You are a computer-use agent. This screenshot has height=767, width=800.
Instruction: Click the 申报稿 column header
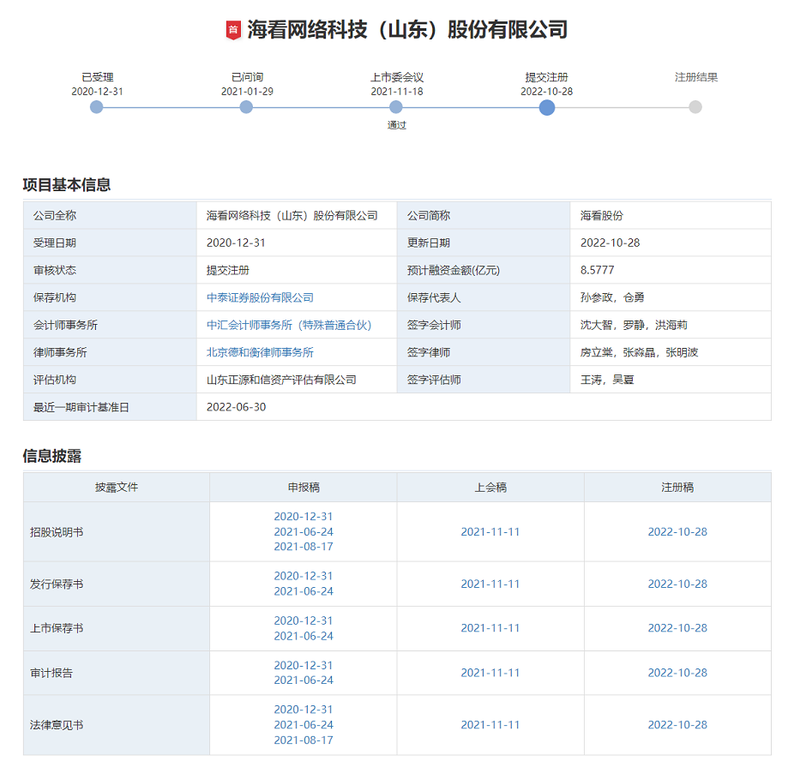304,487
